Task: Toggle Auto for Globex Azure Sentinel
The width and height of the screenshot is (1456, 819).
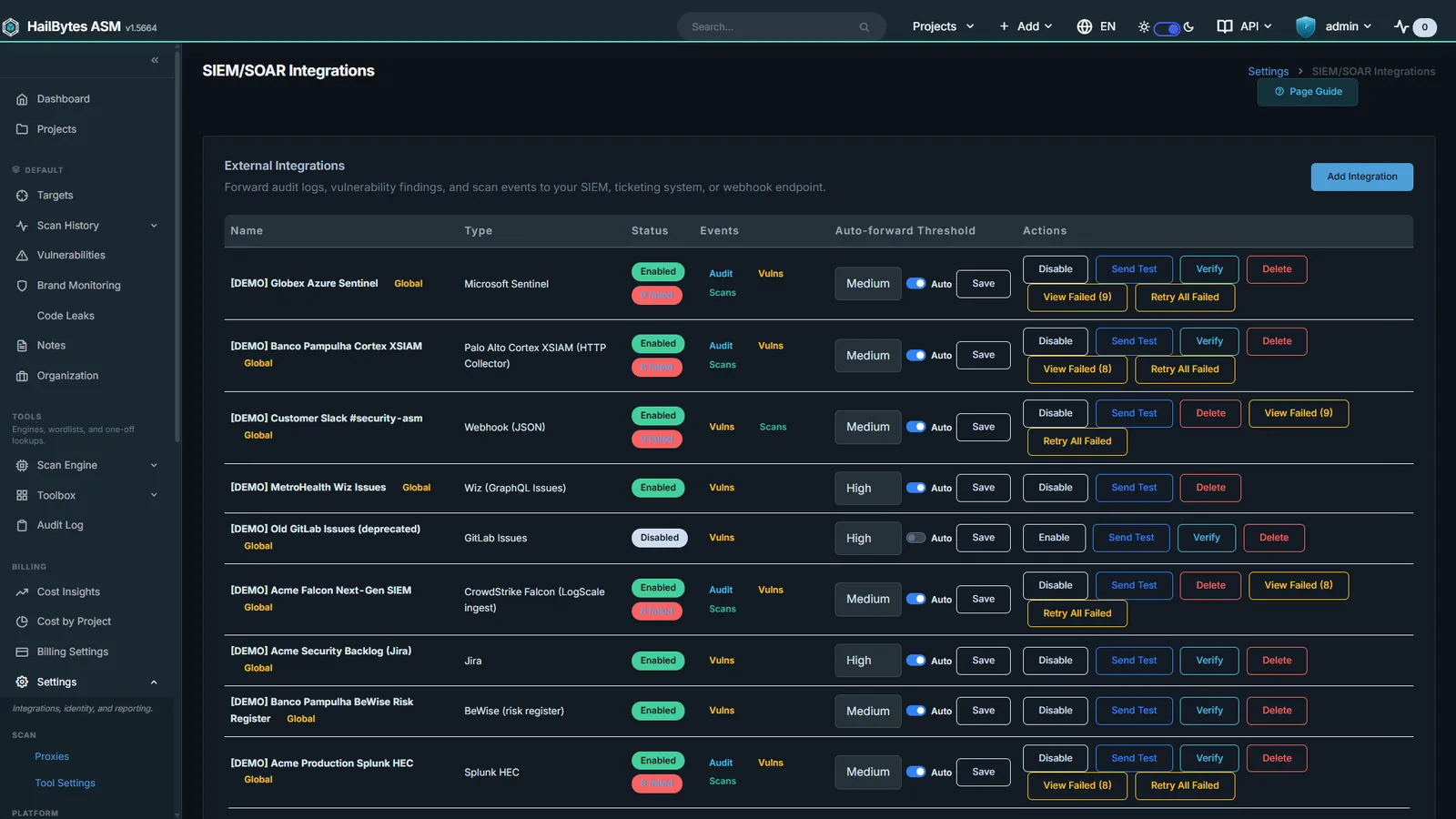Action: tap(915, 283)
